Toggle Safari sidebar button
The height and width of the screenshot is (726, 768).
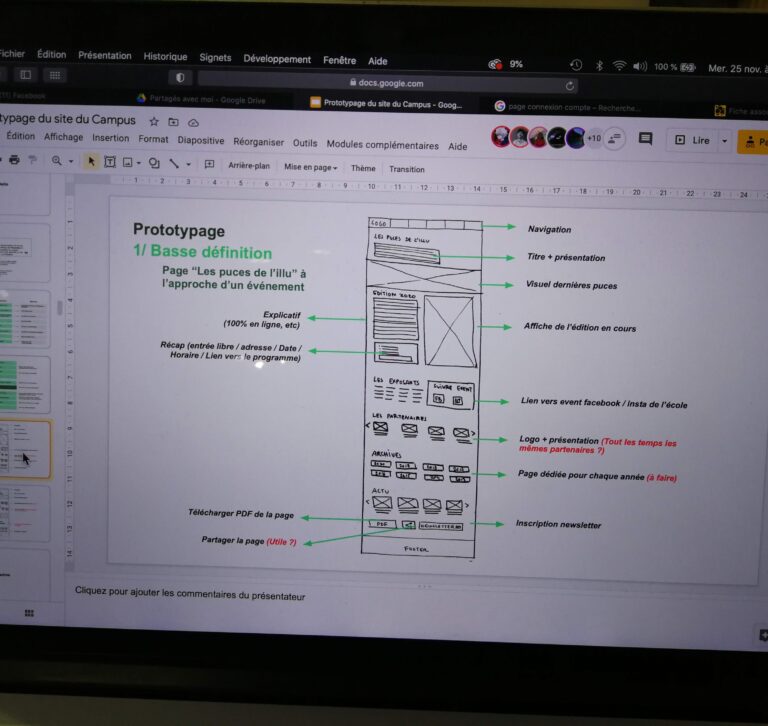pyautogui.click(x=26, y=75)
